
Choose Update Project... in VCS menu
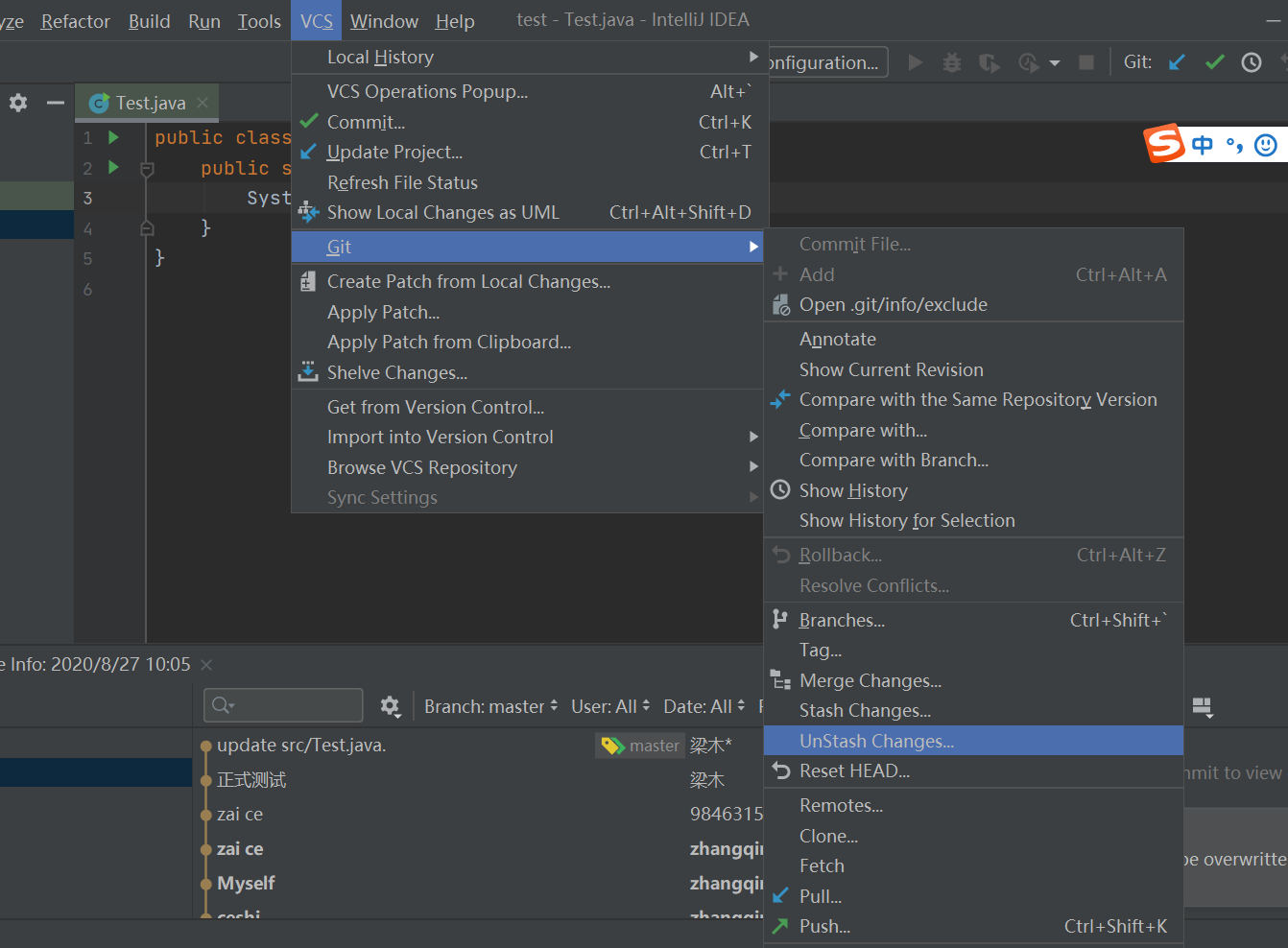(527, 152)
